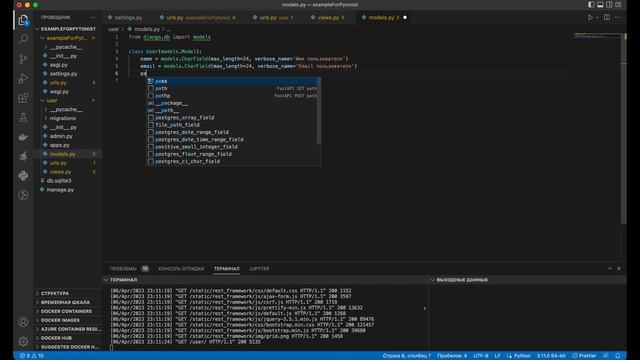Switch to the settings.py editor tab

128,18
